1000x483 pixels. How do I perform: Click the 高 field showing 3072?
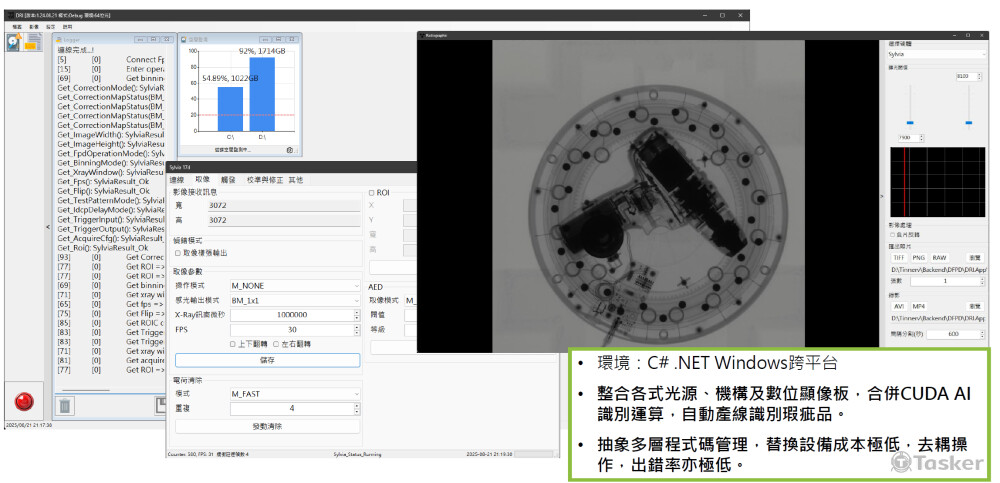283,220
